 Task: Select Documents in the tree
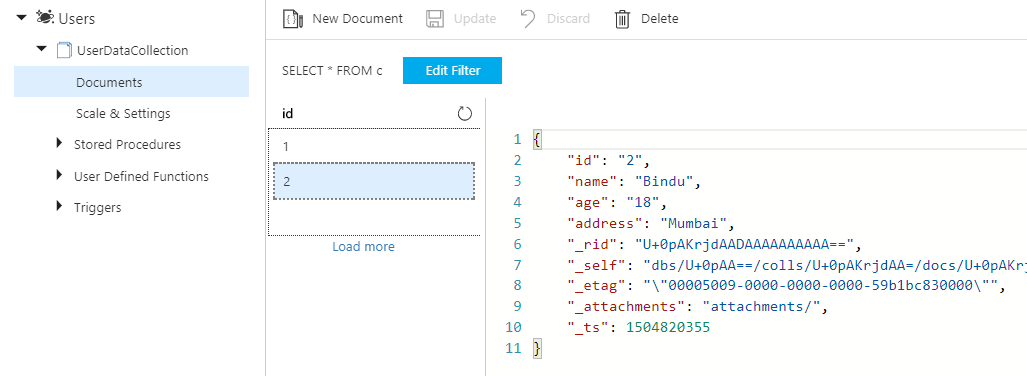(131, 82)
